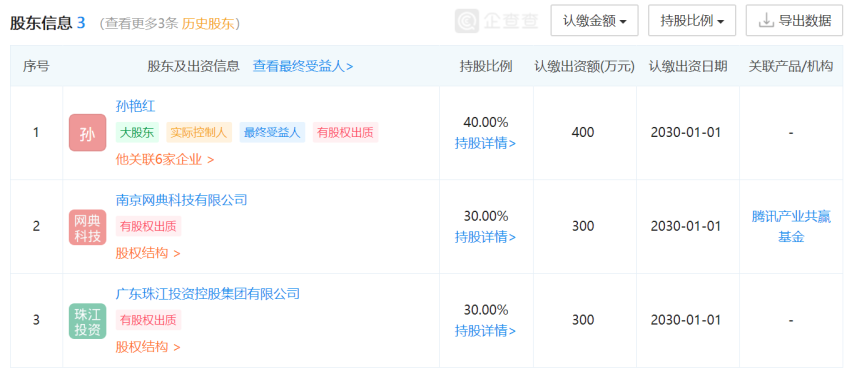Screen dimensions: 852x369
Task: Click 股东信息 section title
Action: click(x=41, y=23)
